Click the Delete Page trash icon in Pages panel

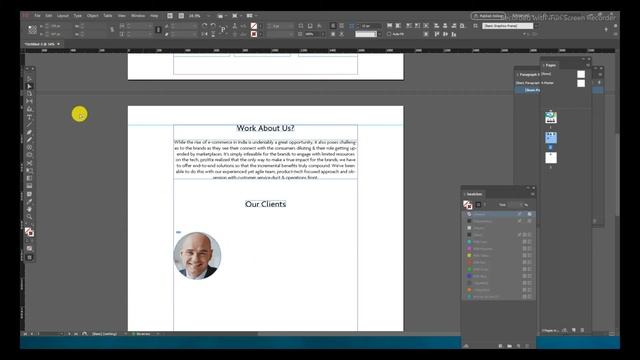click(582, 330)
